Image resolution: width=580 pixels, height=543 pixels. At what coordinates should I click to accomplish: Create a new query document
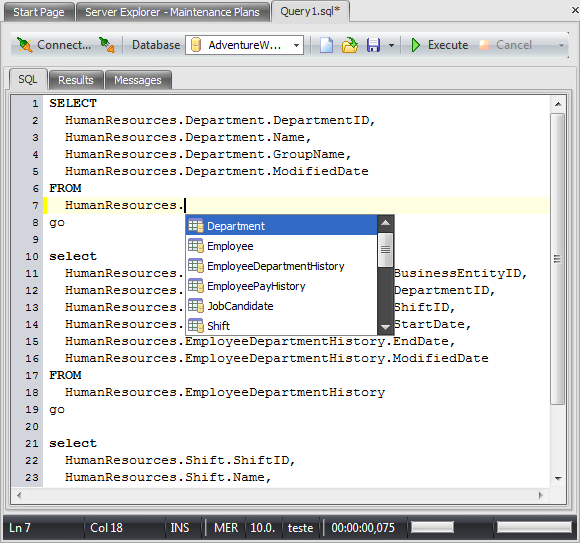click(x=326, y=45)
